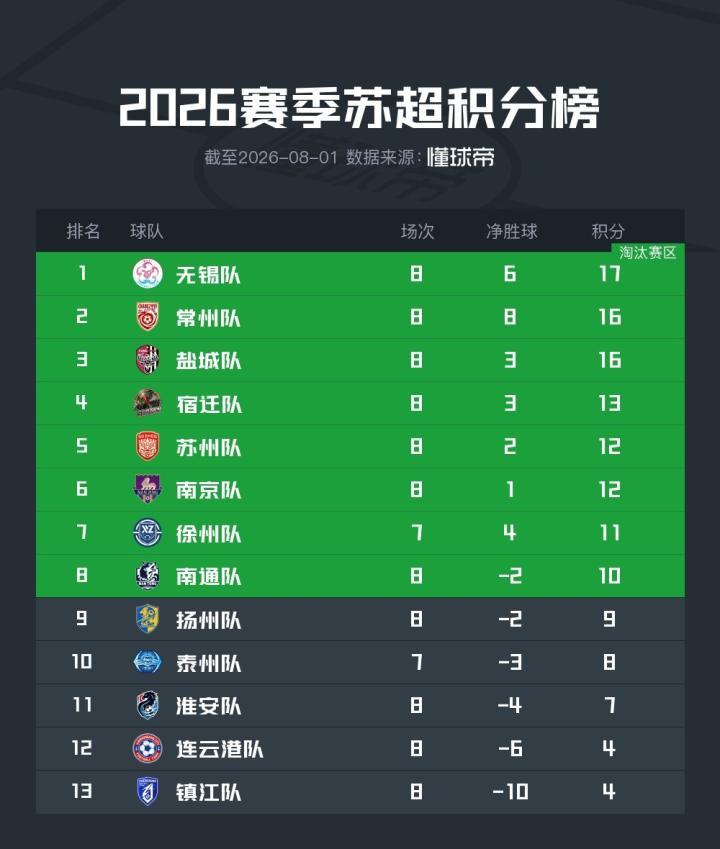Select the 连云港队 soccer ball badge
The width and height of the screenshot is (720, 849).
pyautogui.click(x=147, y=748)
